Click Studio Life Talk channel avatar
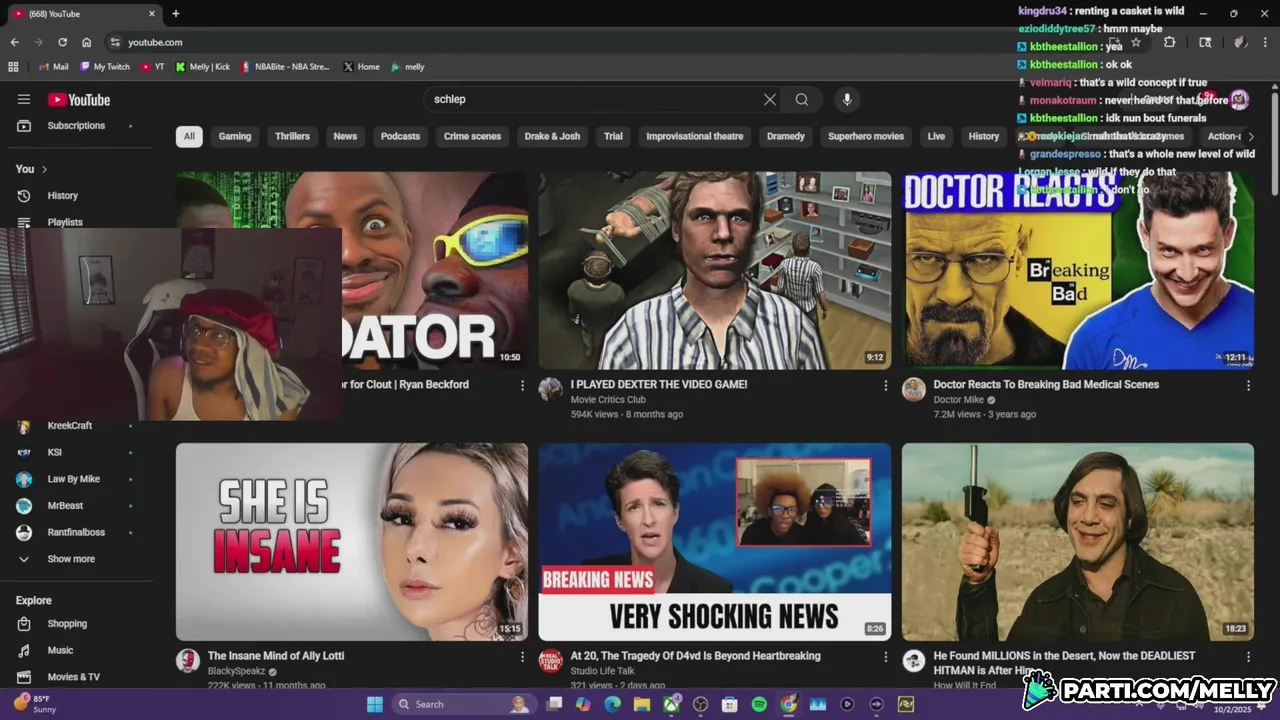 click(551, 661)
